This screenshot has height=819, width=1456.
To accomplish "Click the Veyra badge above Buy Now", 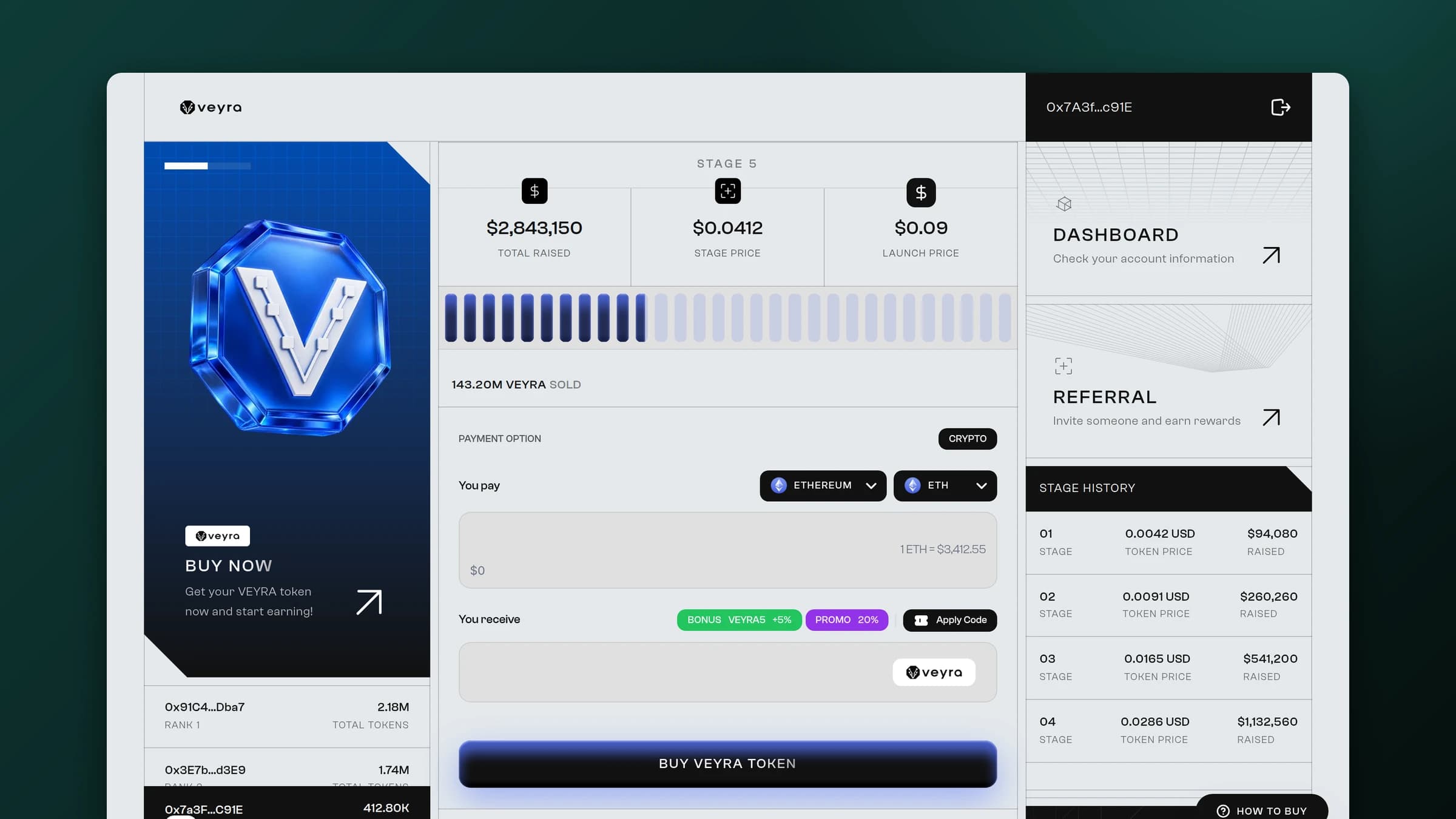I will 218,536.
